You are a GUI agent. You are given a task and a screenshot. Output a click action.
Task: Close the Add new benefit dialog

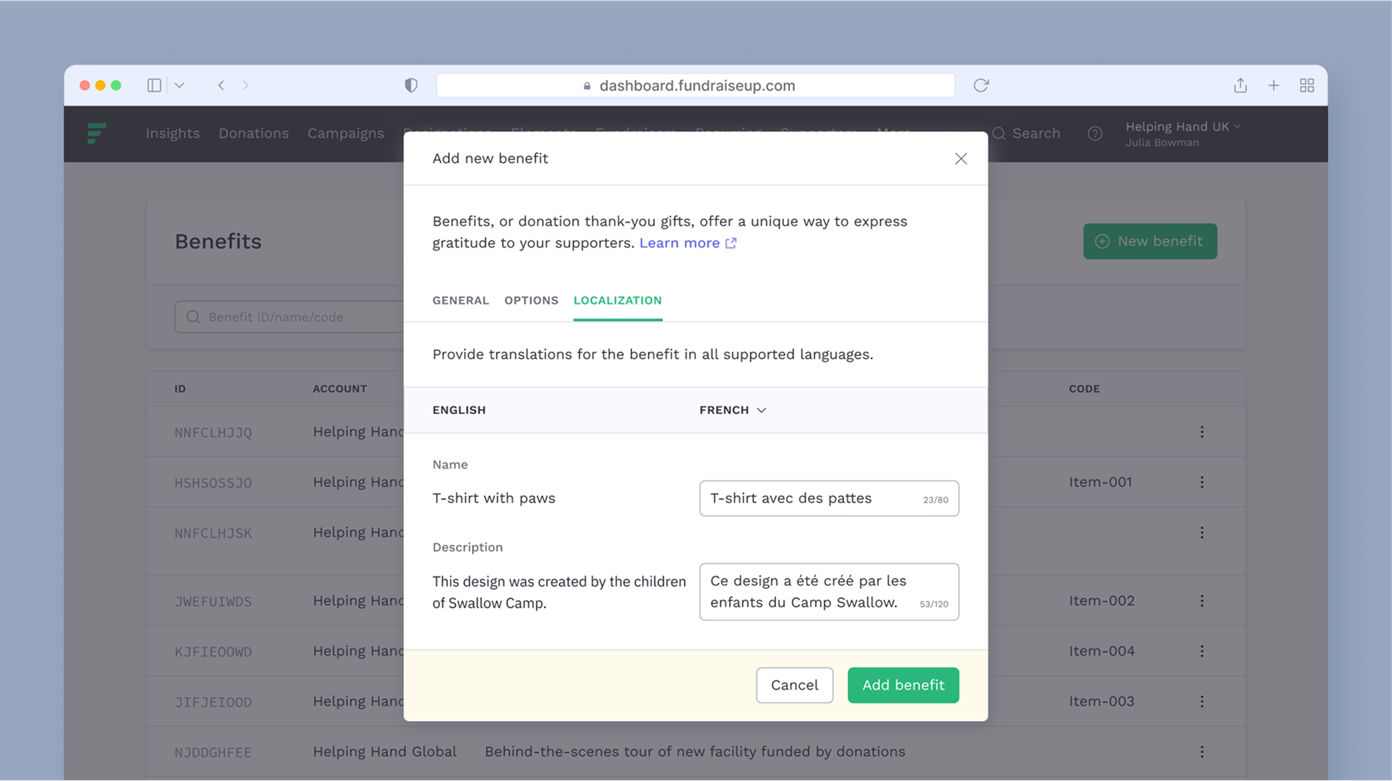tap(961, 158)
